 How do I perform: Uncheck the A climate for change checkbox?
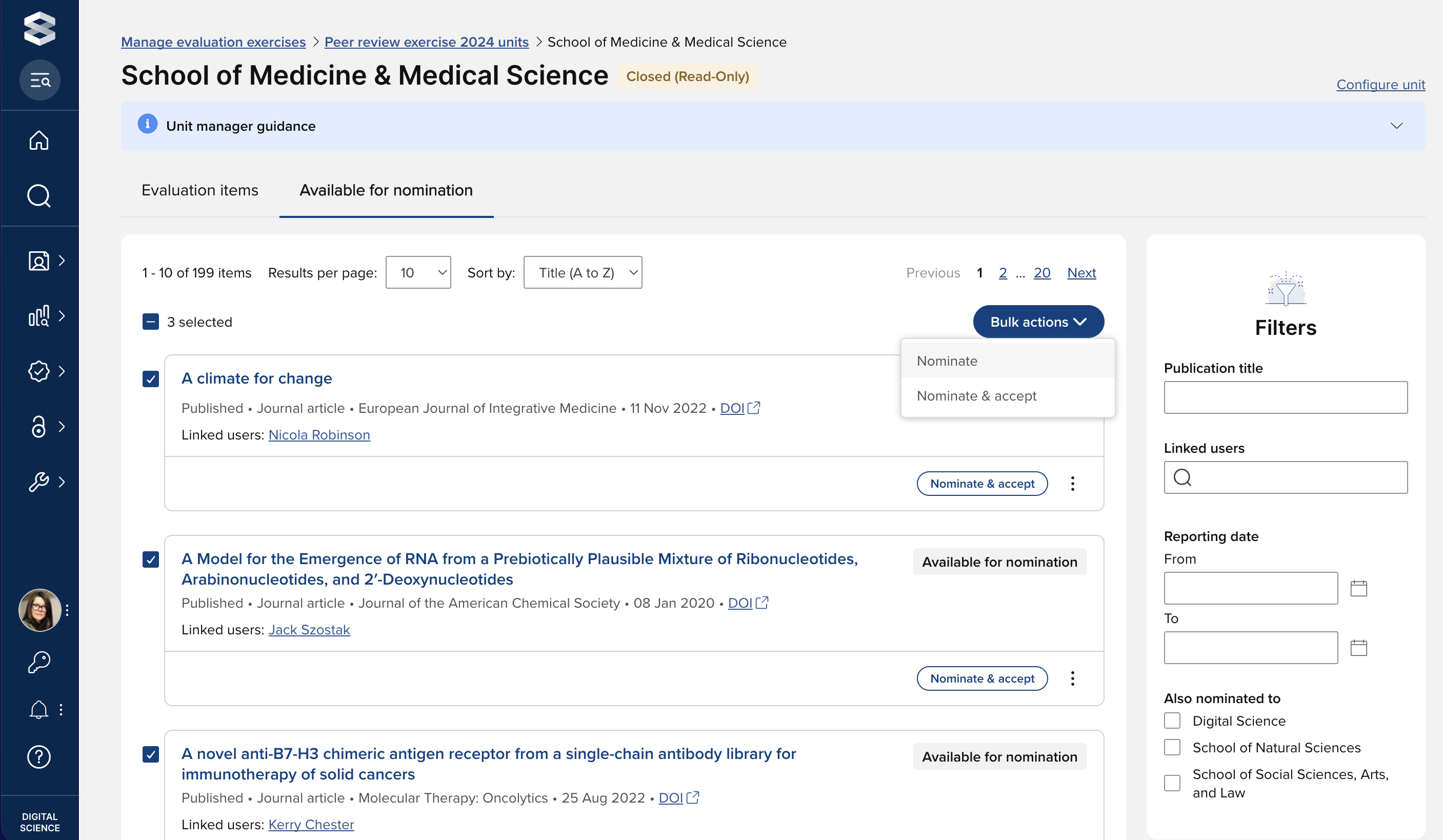point(151,378)
